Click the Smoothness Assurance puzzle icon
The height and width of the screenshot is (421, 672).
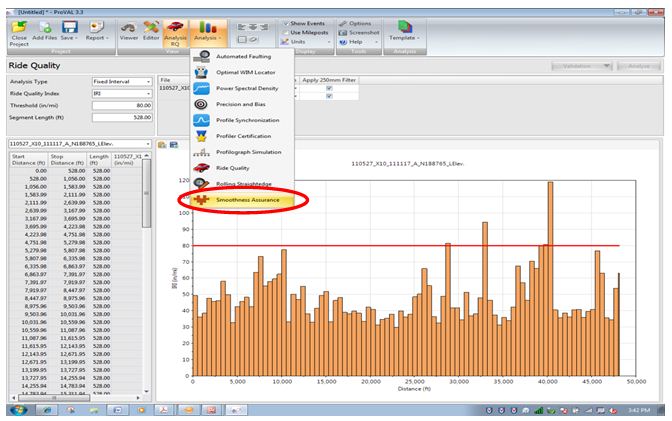(201, 200)
